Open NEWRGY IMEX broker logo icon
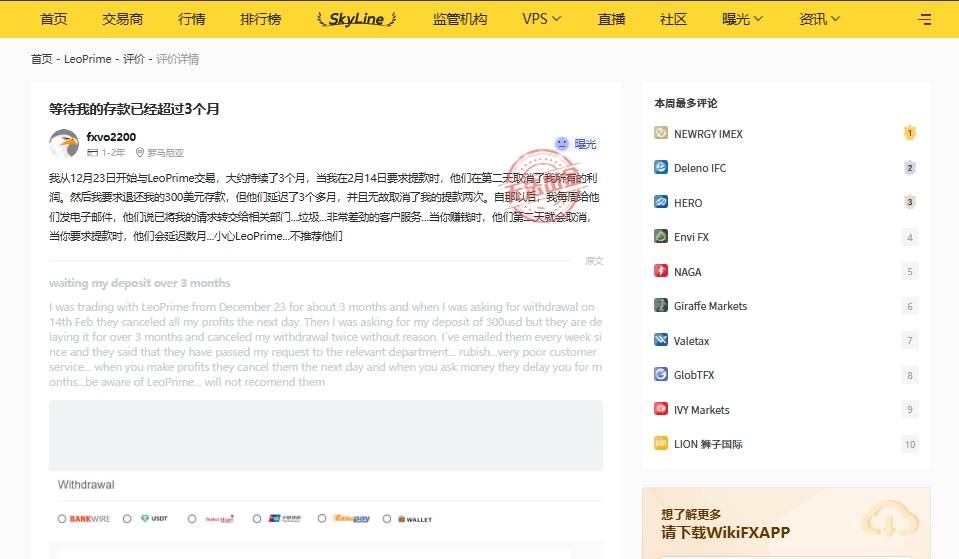Viewport: 959px width, 559px height. click(x=661, y=133)
